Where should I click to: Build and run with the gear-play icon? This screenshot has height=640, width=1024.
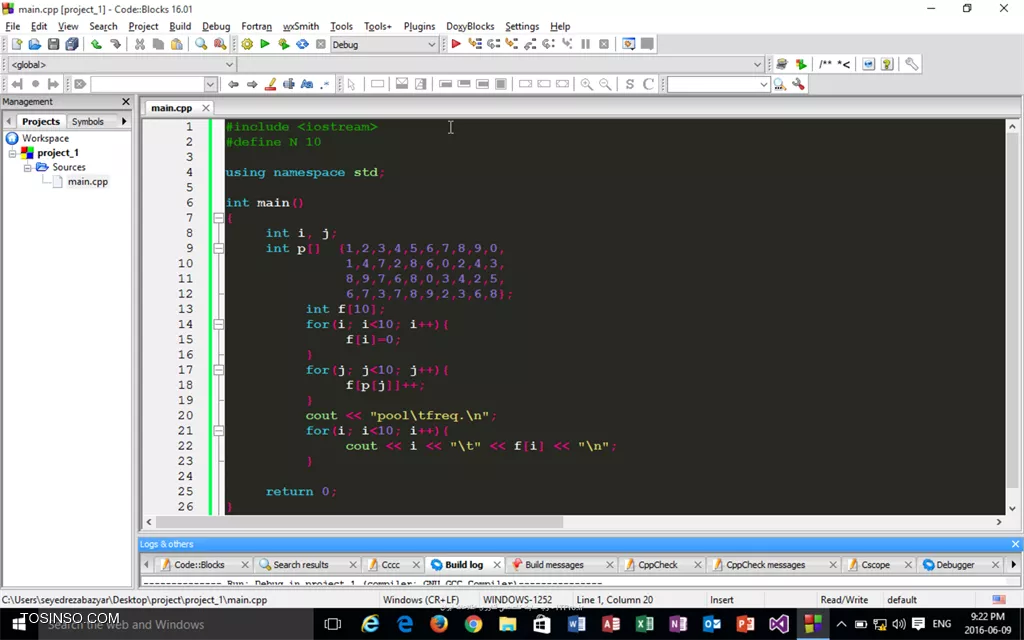coord(283,44)
